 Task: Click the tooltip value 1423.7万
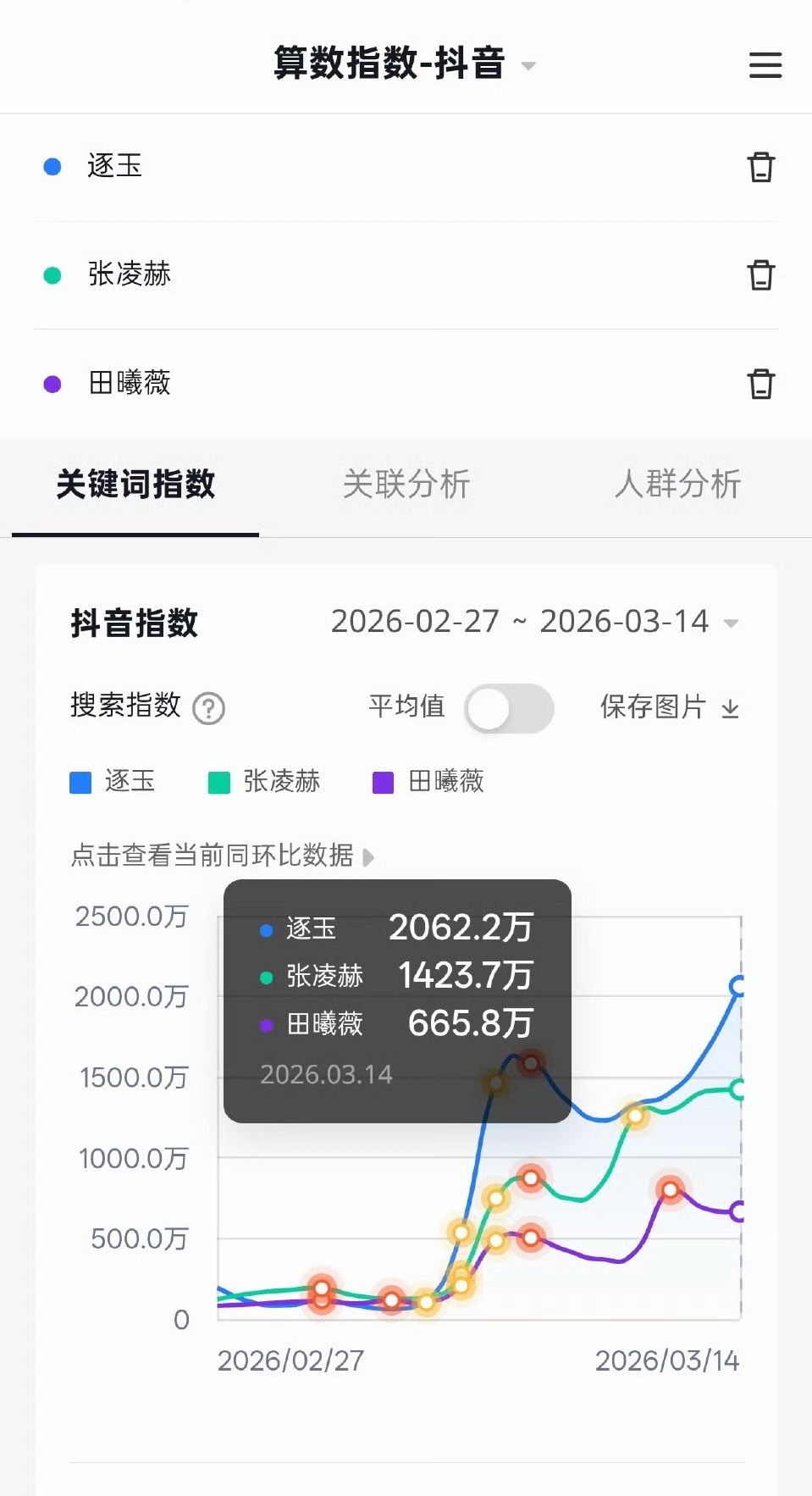pos(466,975)
